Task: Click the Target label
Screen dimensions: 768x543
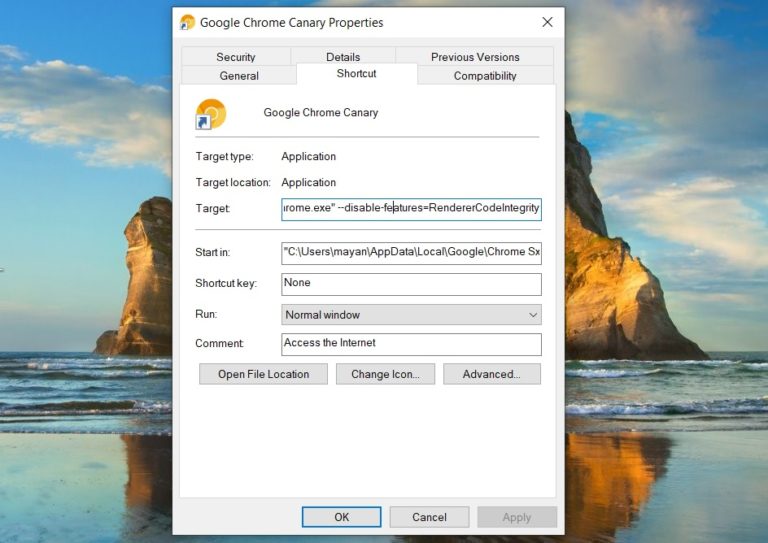Action: (213, 209)
